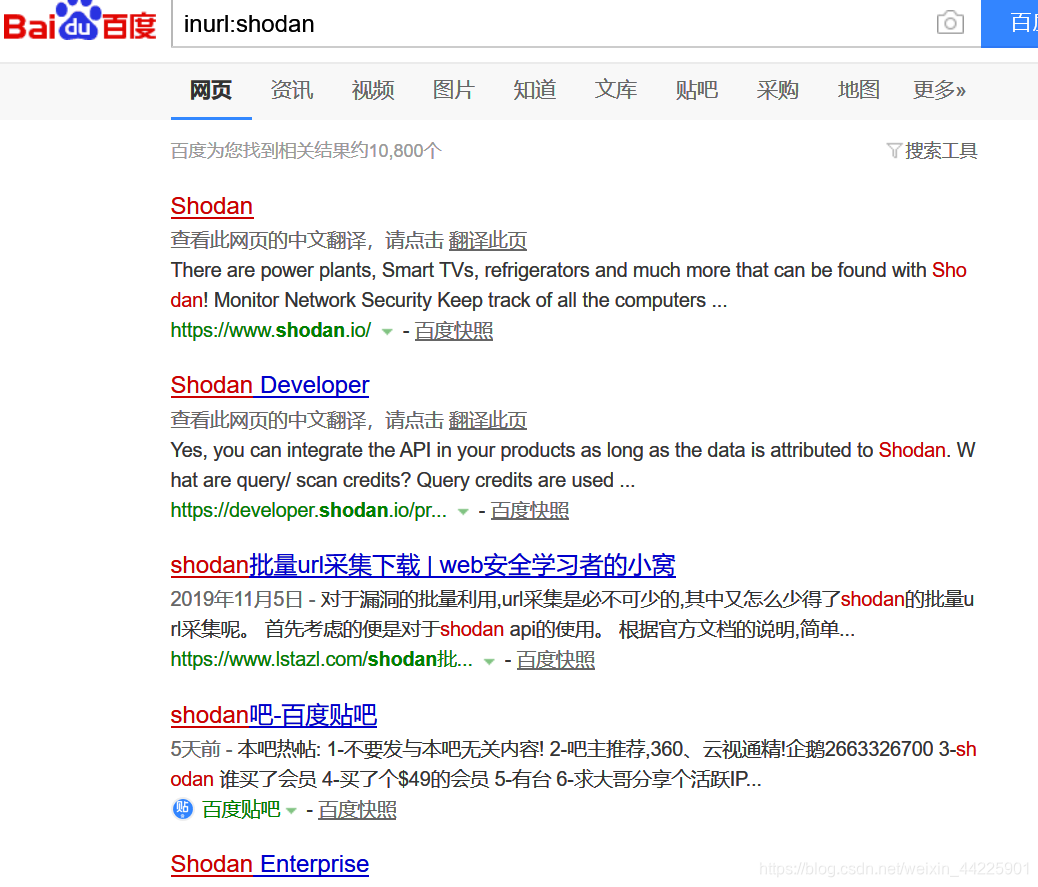Click the green 百度贴吧 source link
This screenshot has height=887, width=1038.
tap(241, 810)
